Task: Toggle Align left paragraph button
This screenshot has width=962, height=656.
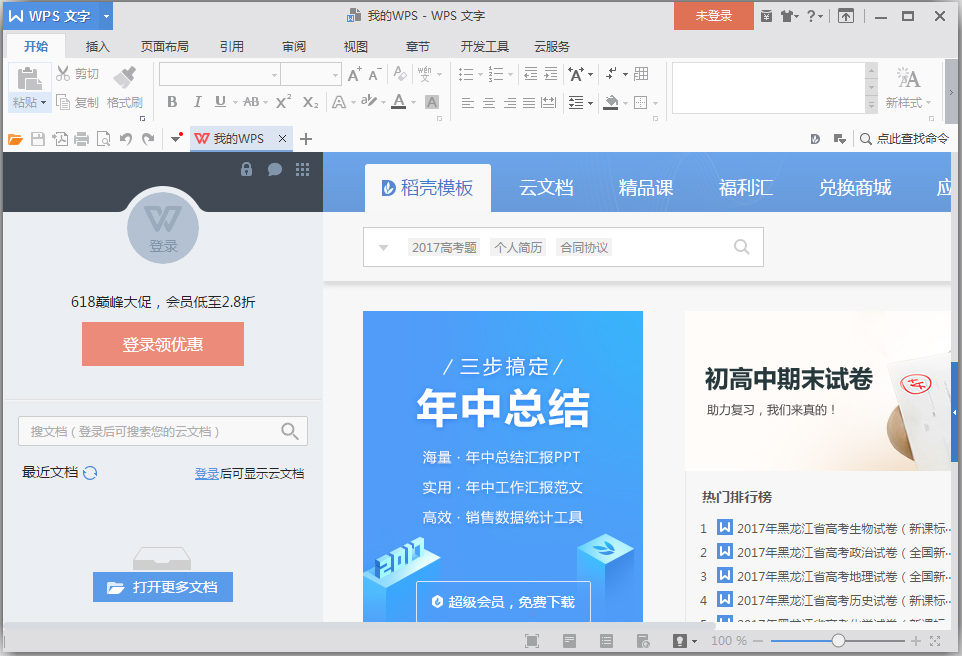Action: point(468,102)
